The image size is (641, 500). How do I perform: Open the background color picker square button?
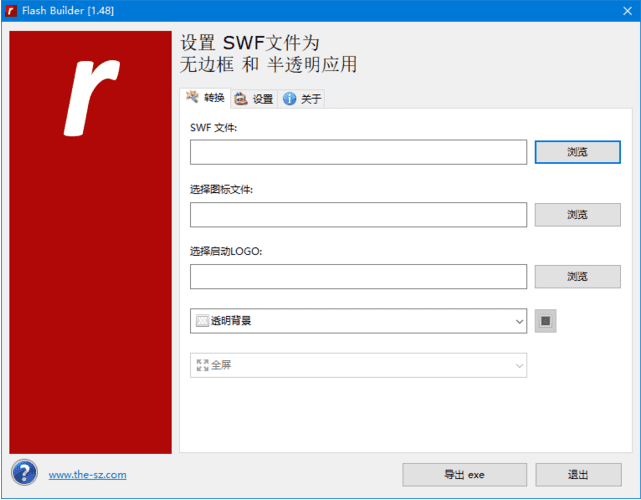pos(546,321)
